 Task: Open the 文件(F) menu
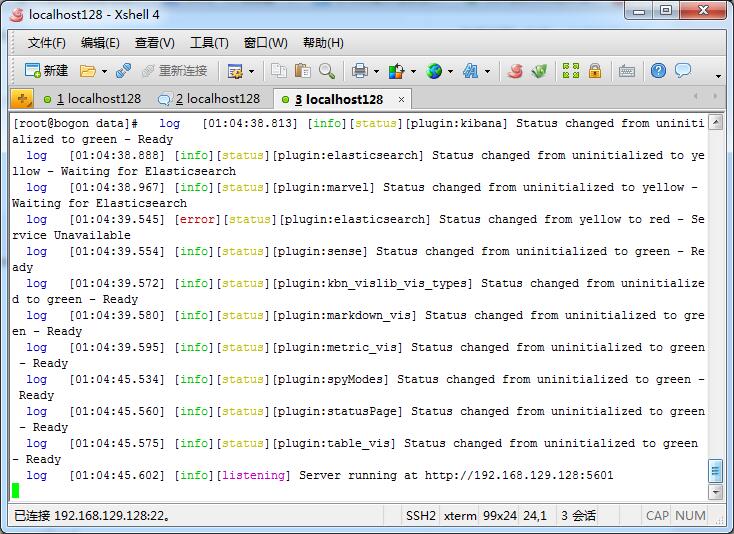[x=46, y=43]
